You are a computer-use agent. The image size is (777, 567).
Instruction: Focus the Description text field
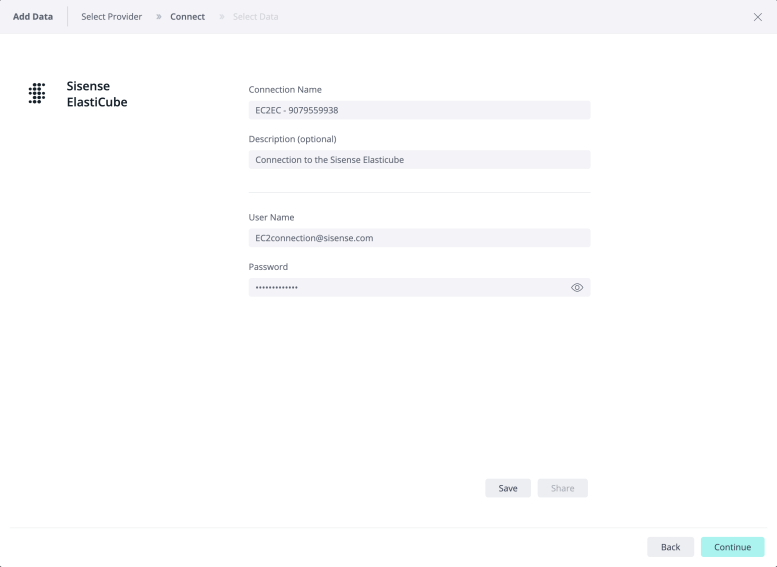coord(419,160)
